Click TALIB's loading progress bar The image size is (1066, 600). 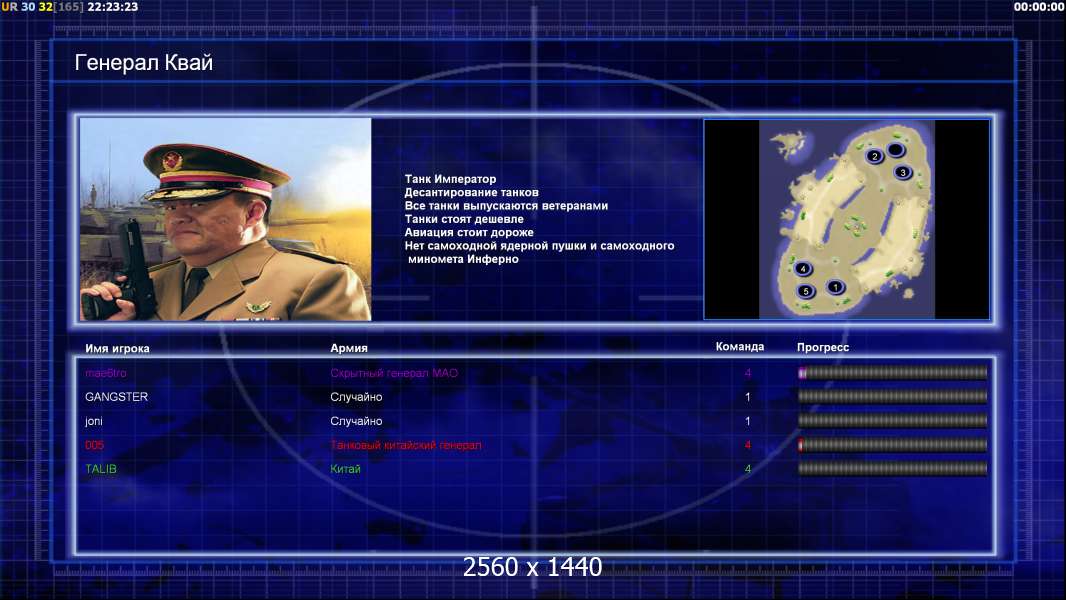point(893,469)
